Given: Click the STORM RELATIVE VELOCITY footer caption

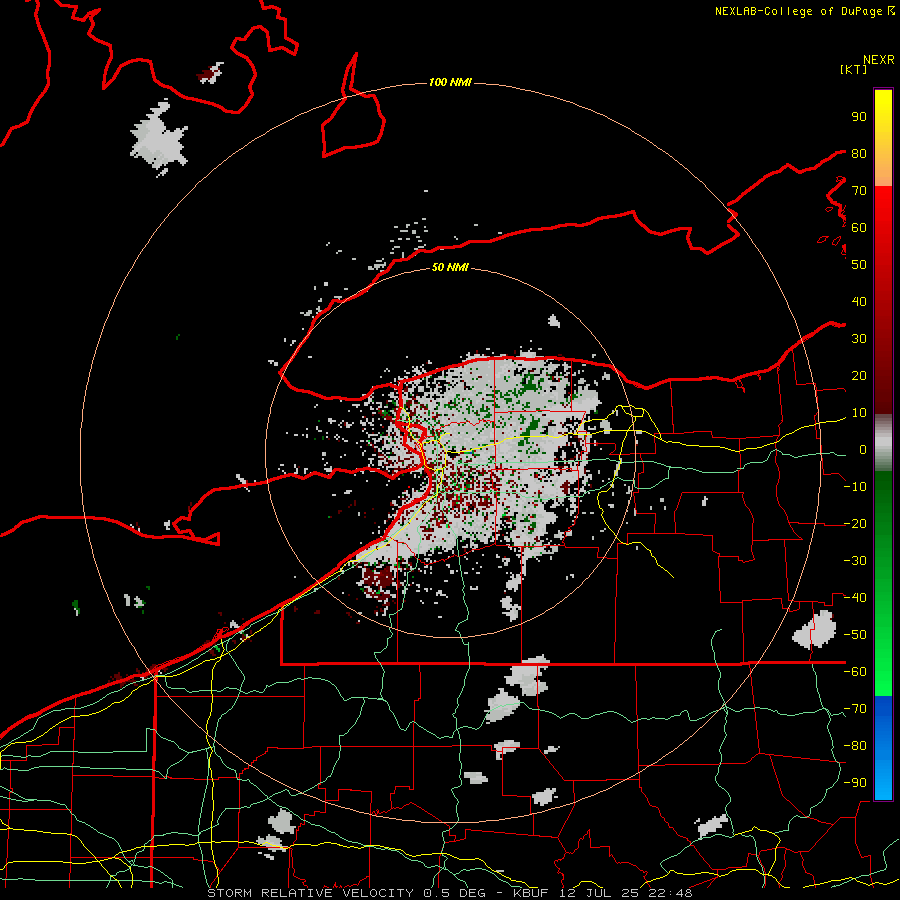Looking at the screenshot, I should pyautogui.click(x=449, y=893).
